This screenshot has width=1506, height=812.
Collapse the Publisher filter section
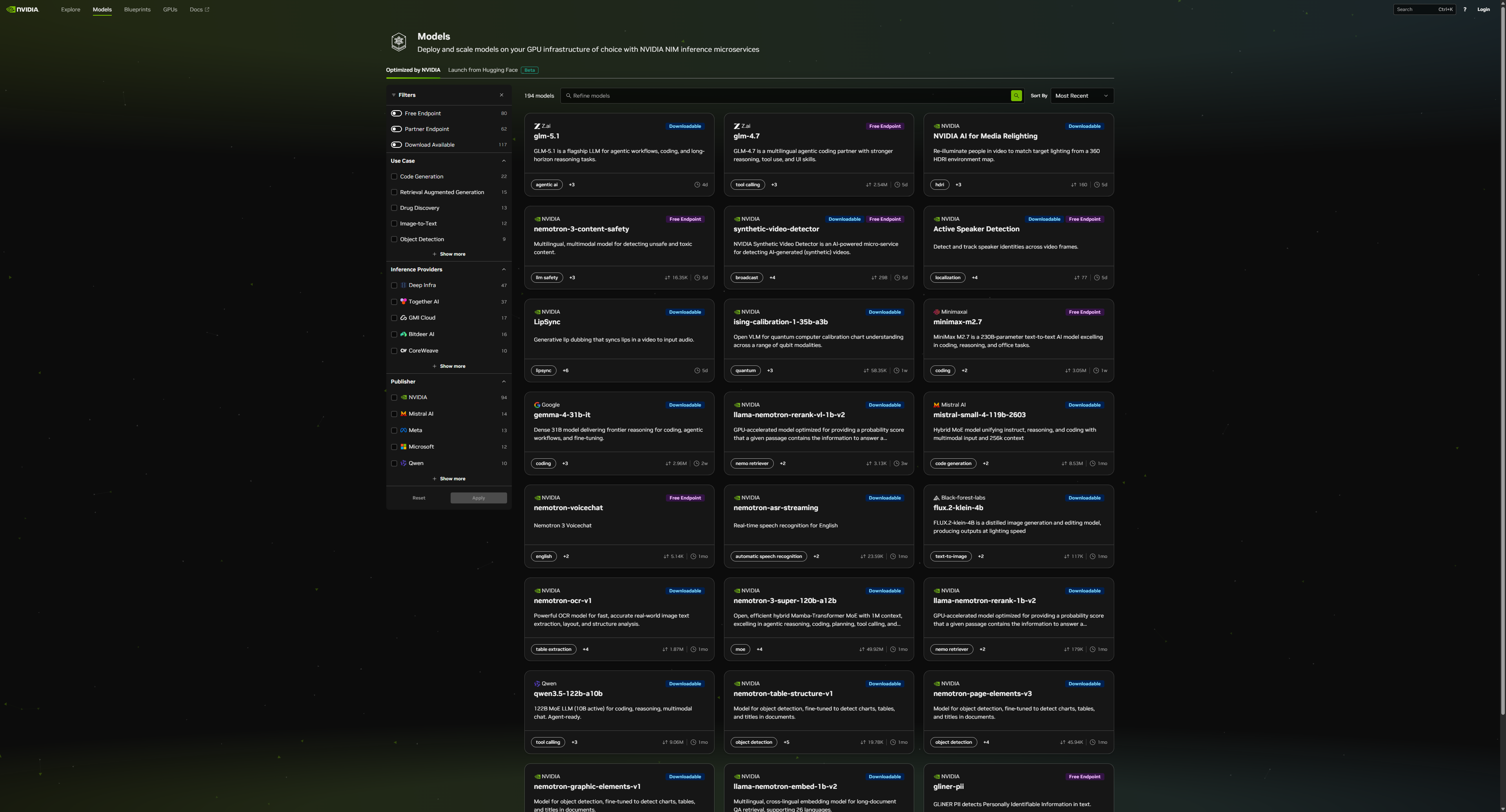(504, 382)
